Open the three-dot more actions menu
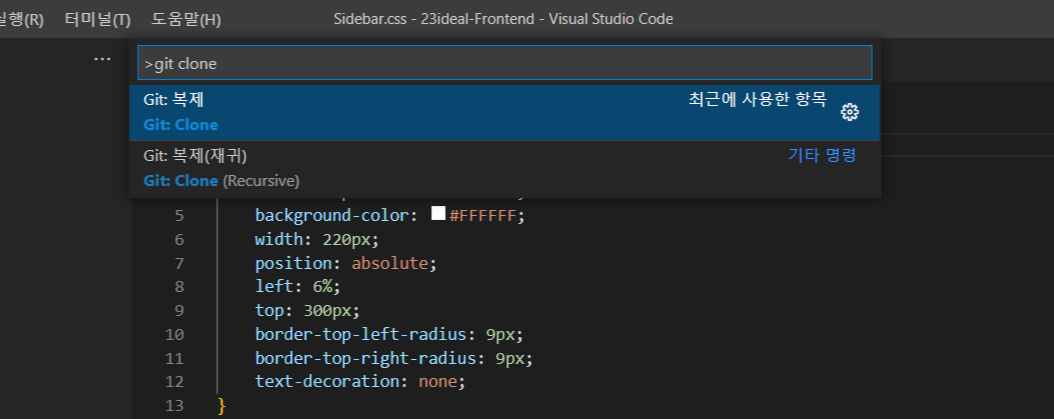The height and width of the screenshot is (419, 1054). pos(102,59)
